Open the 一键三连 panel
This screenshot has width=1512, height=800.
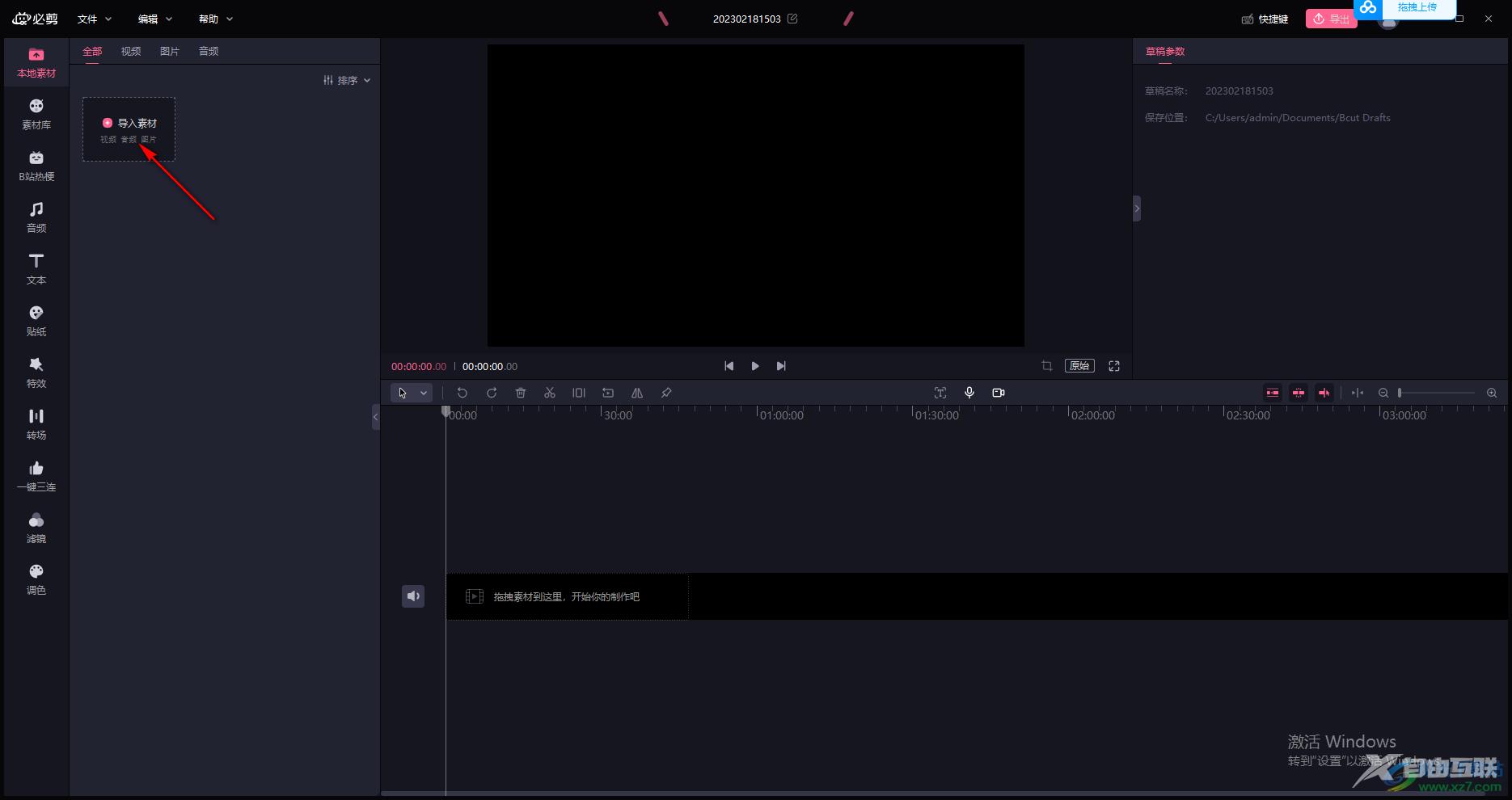(x=36, y=477)
